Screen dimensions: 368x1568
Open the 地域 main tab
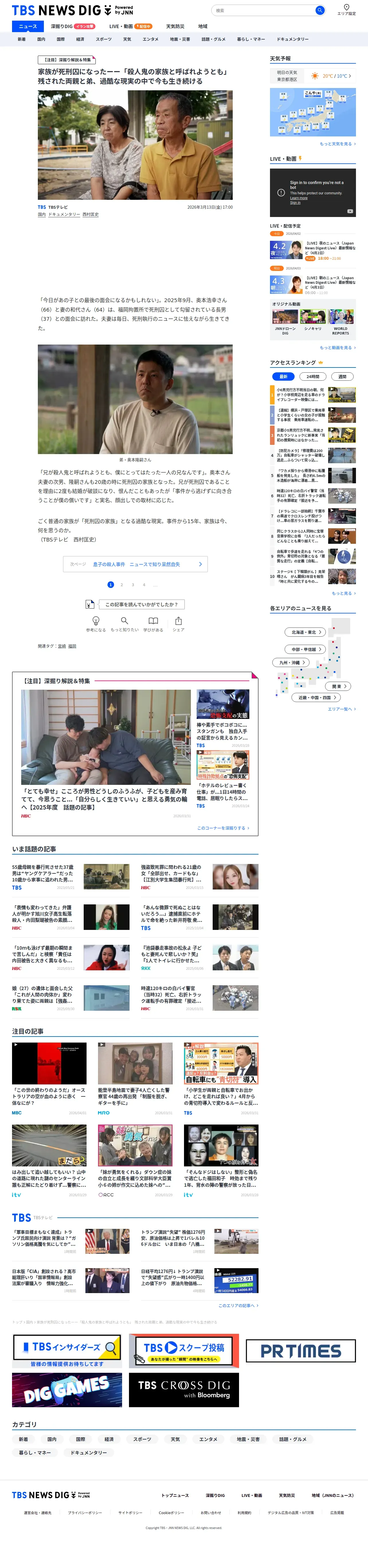coord(203,26)
